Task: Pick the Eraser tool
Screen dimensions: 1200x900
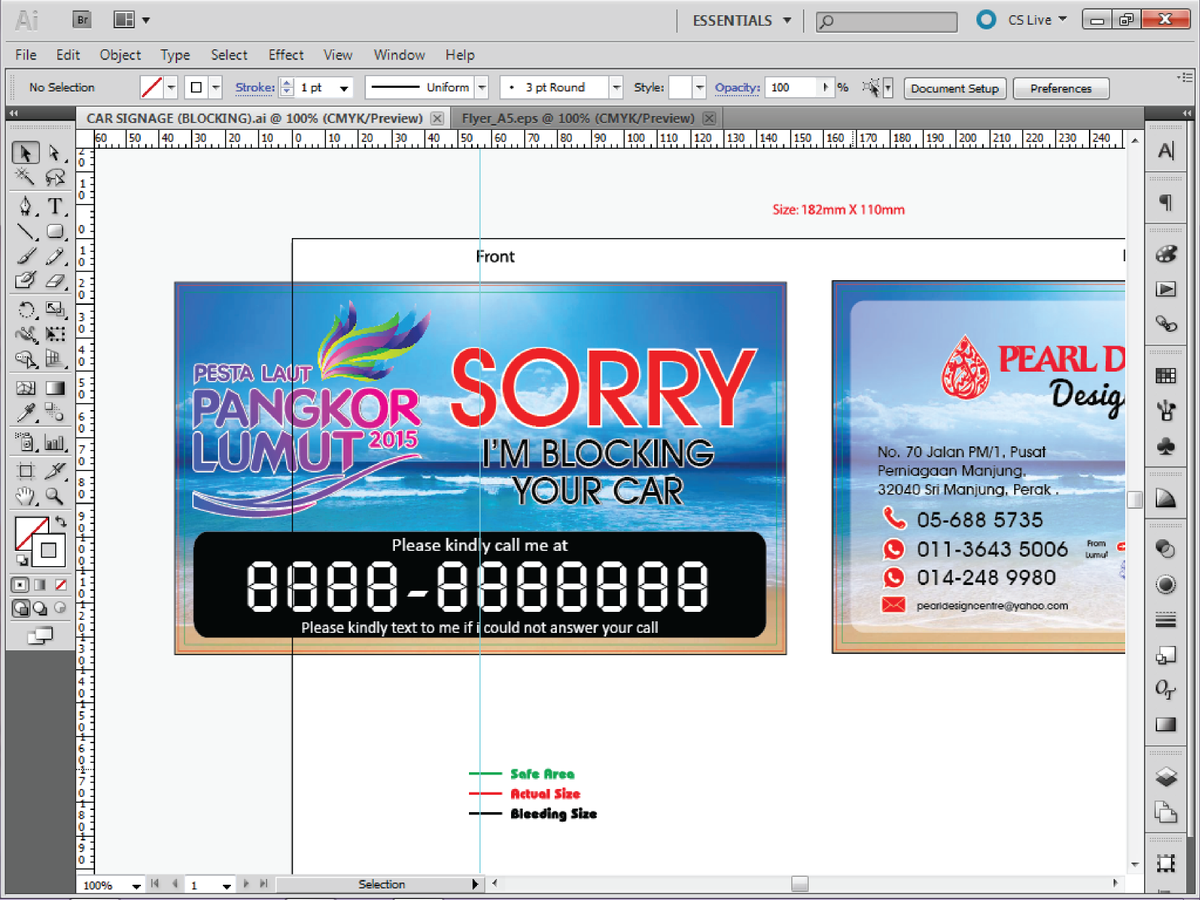Action: 55,281
